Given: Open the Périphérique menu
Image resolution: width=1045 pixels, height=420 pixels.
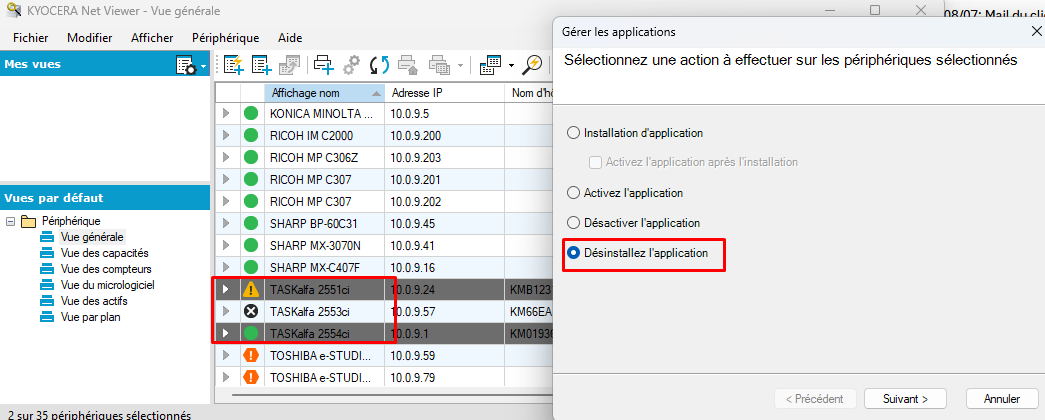Looking at the screenshot, I should click(x=225, y=38).
